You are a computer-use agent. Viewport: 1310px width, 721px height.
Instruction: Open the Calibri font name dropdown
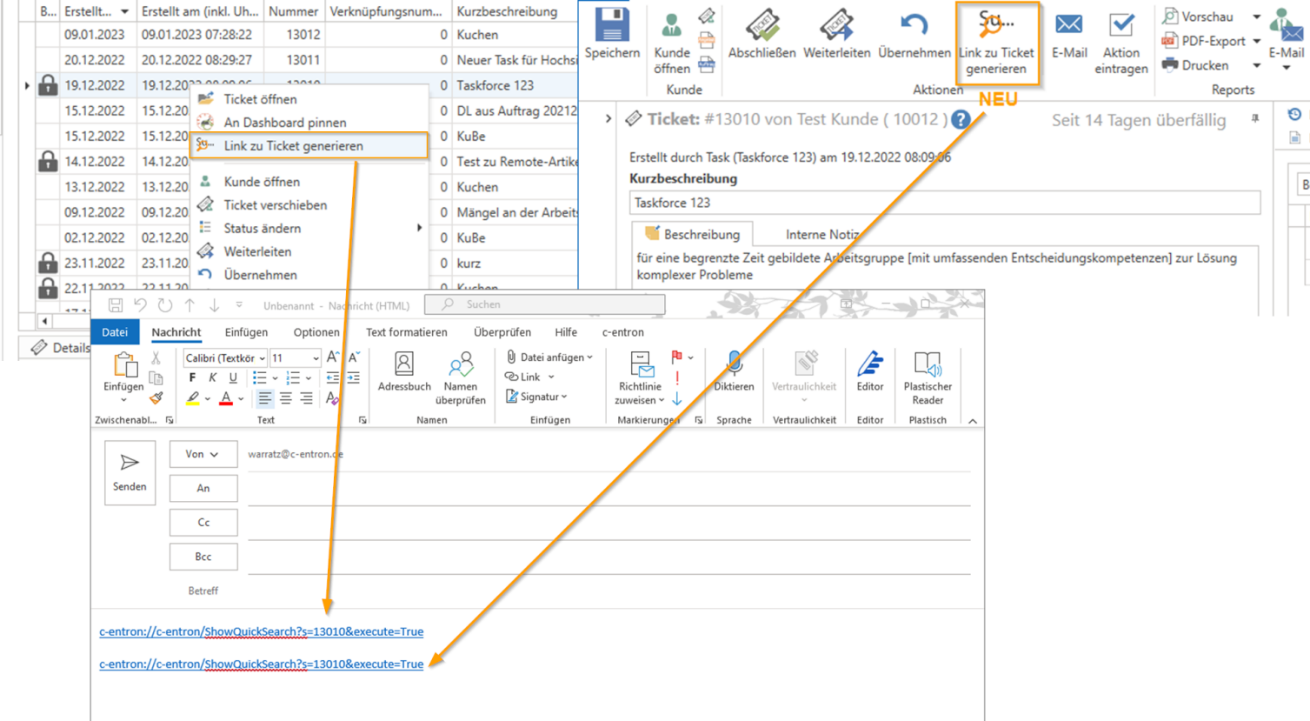click(225, 358)
